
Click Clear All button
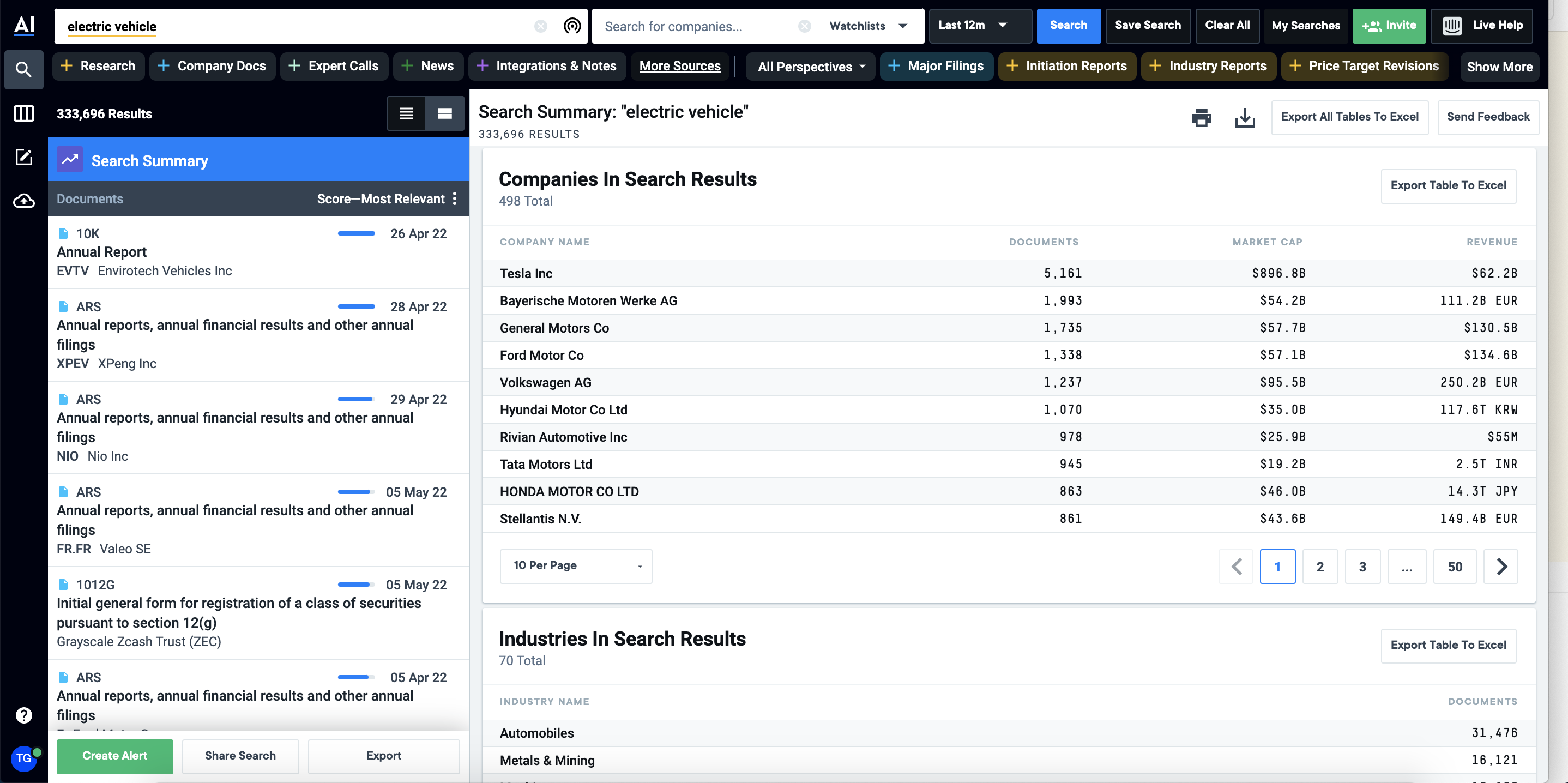[1227, 26]
